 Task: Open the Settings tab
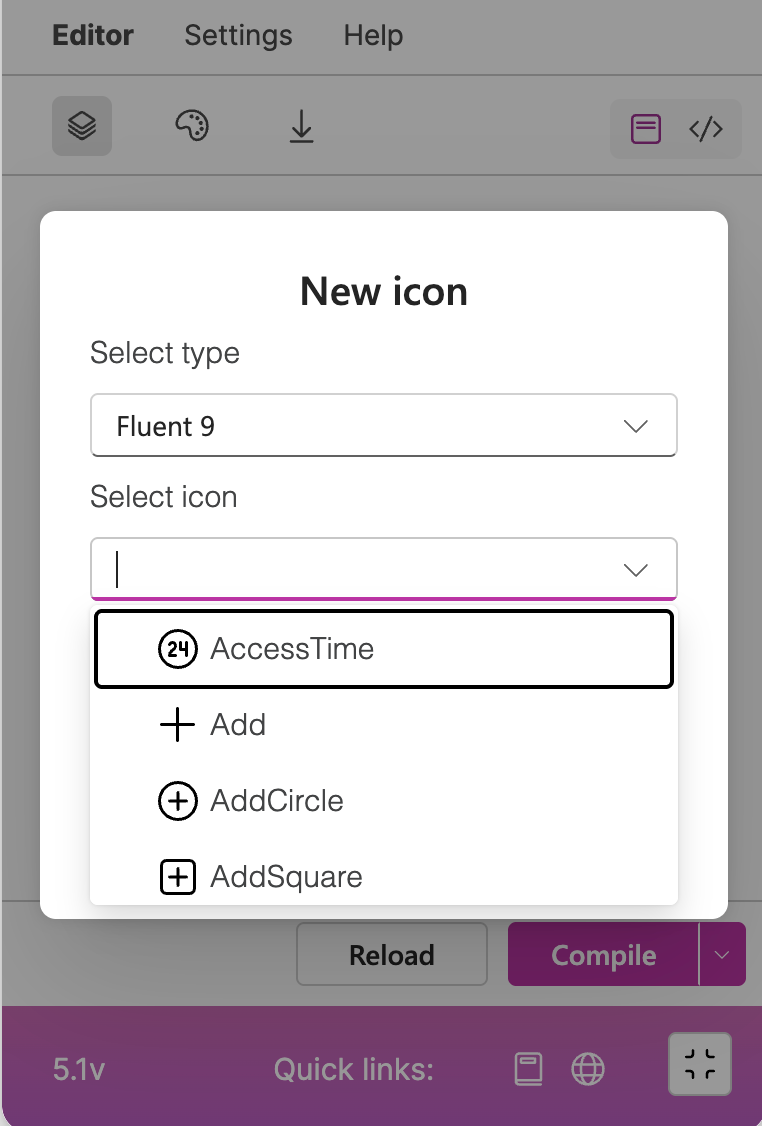click(x=238, y=35)
